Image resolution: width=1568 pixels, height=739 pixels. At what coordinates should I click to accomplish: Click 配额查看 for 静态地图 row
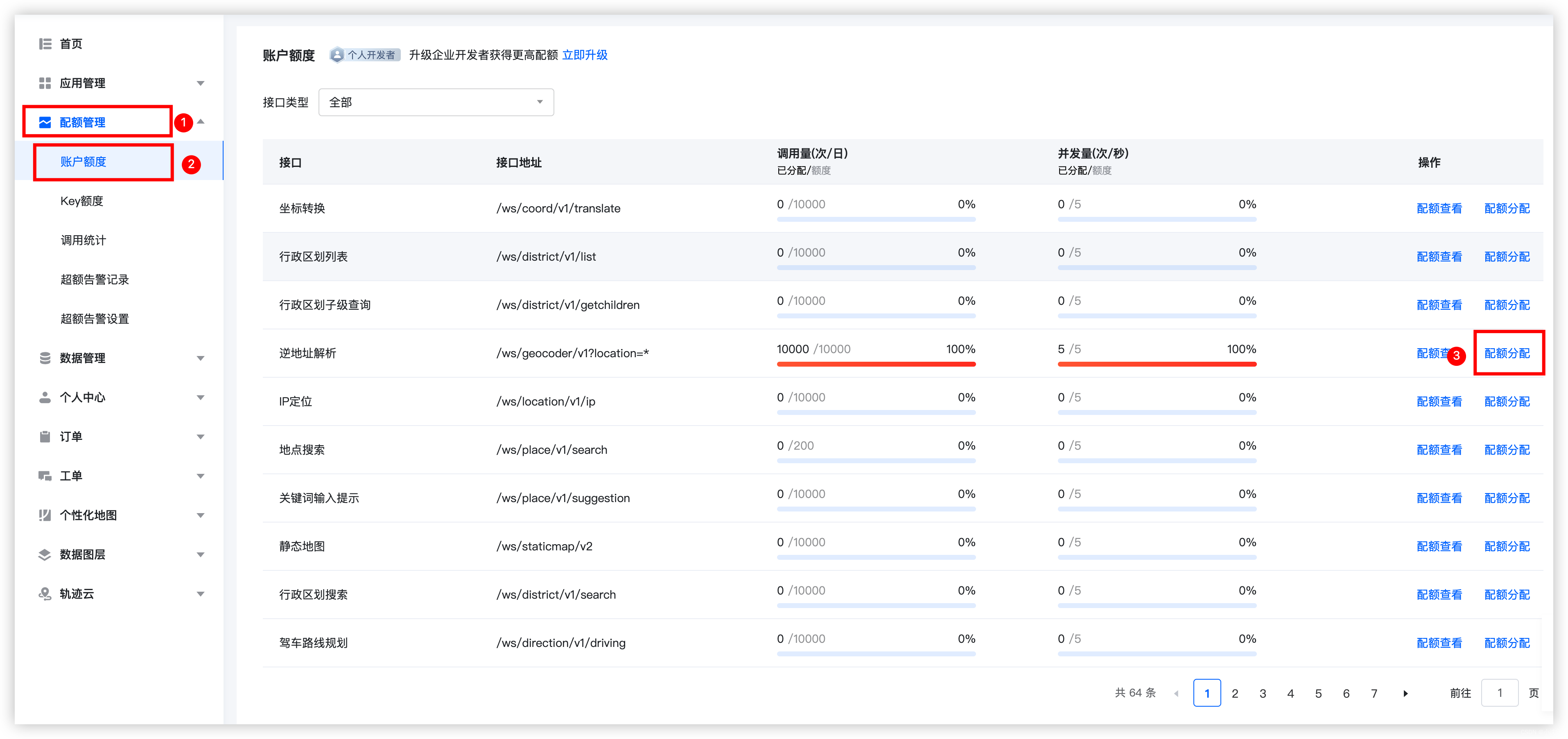[x=1439, y=546]
